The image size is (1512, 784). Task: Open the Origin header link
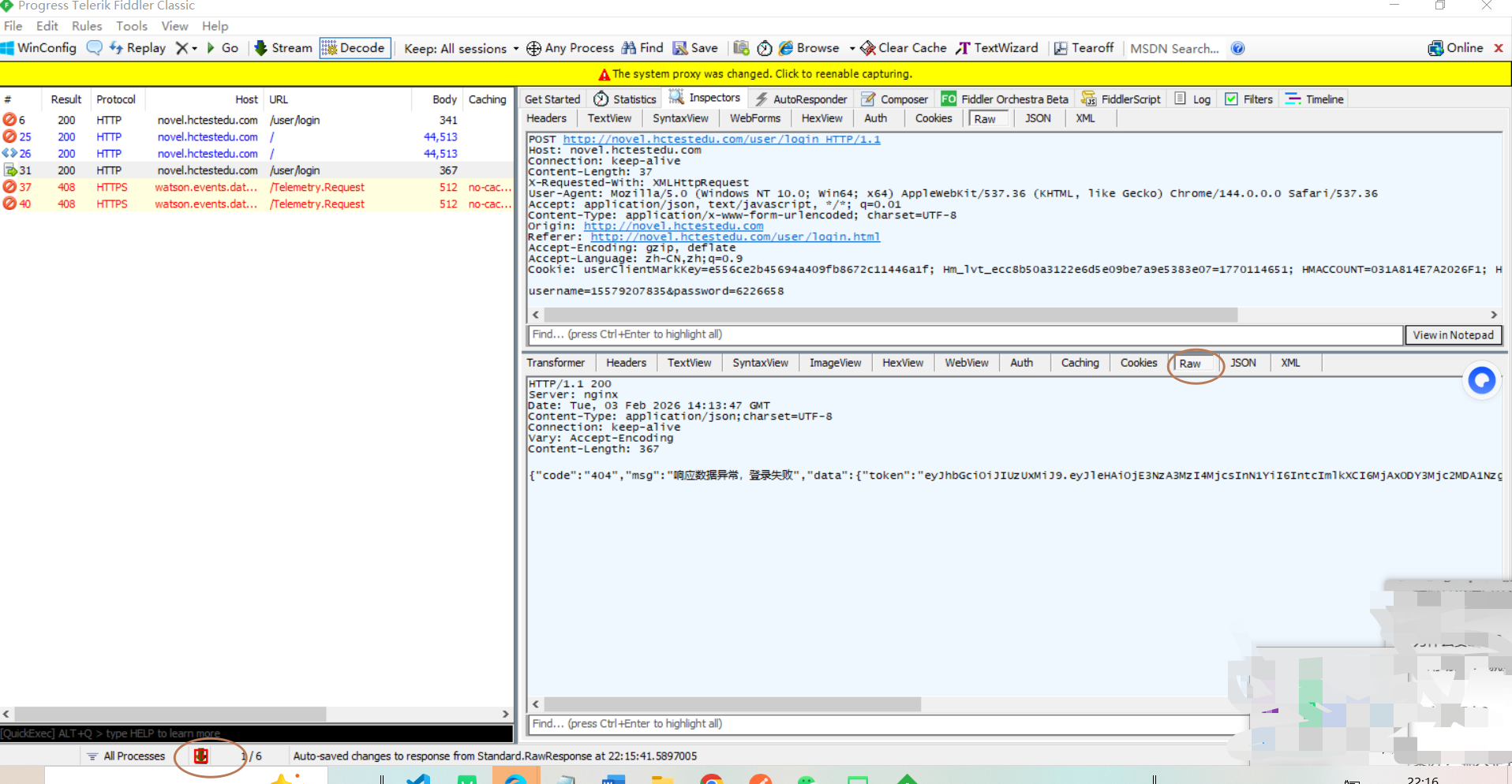coord(673,226)
